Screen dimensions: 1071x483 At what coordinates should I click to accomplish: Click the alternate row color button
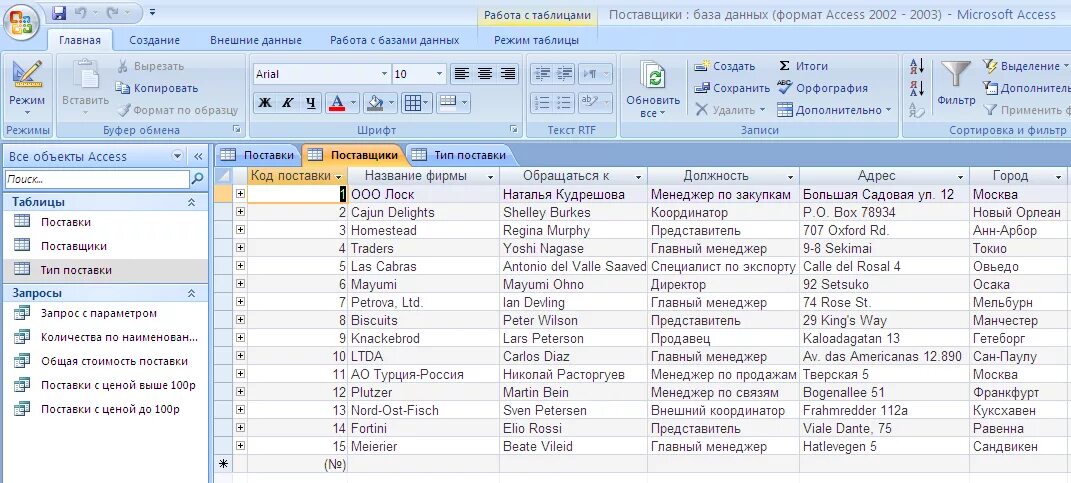[447, 103]
